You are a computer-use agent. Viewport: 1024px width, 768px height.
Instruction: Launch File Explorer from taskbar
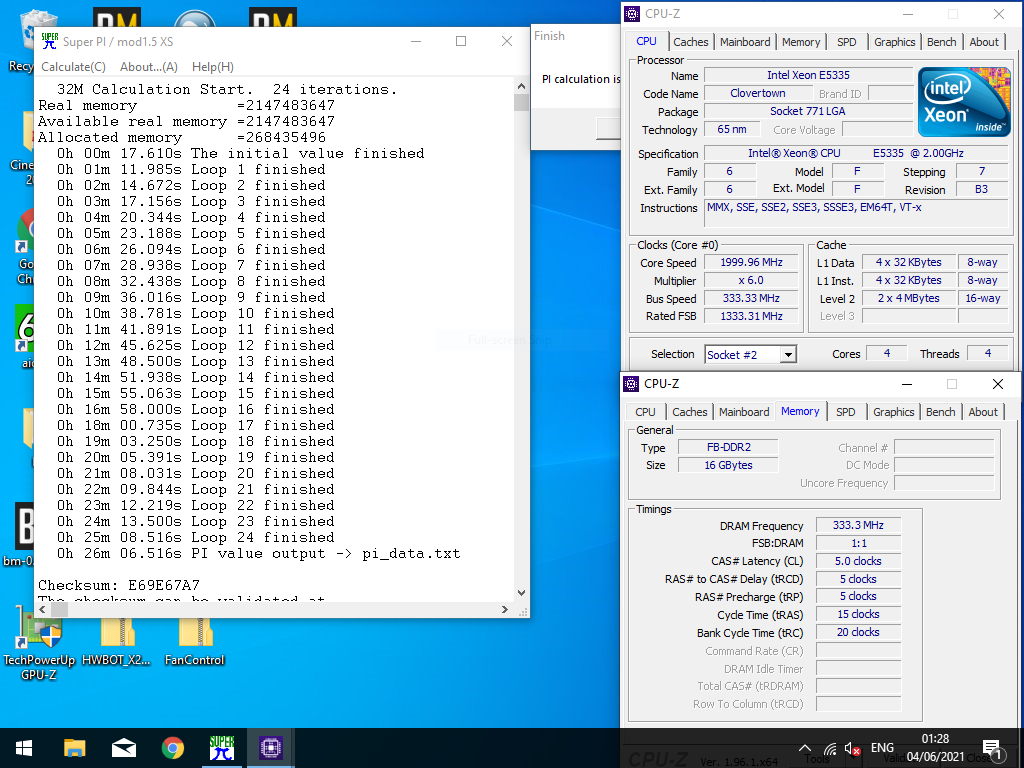(74, 748)
